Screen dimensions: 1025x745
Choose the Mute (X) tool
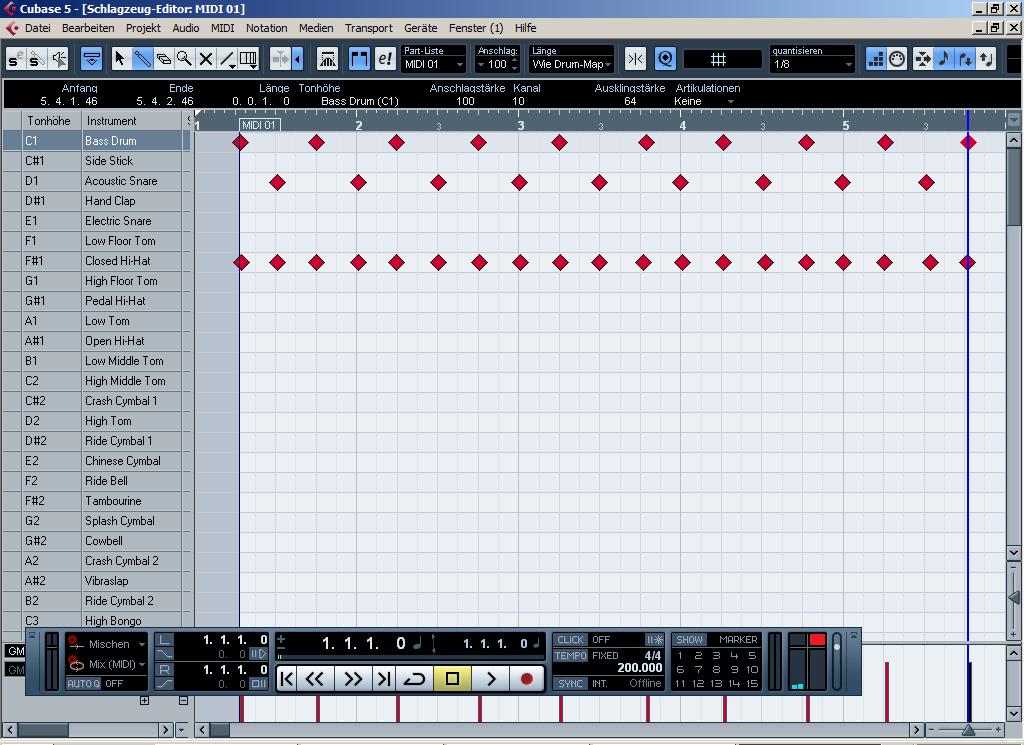206,60
